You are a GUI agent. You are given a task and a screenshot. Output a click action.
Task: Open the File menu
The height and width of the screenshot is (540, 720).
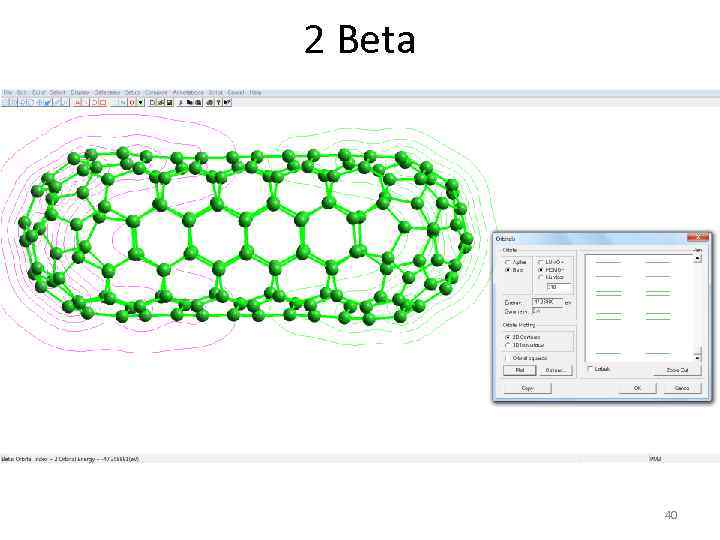(x=7, y=92)
